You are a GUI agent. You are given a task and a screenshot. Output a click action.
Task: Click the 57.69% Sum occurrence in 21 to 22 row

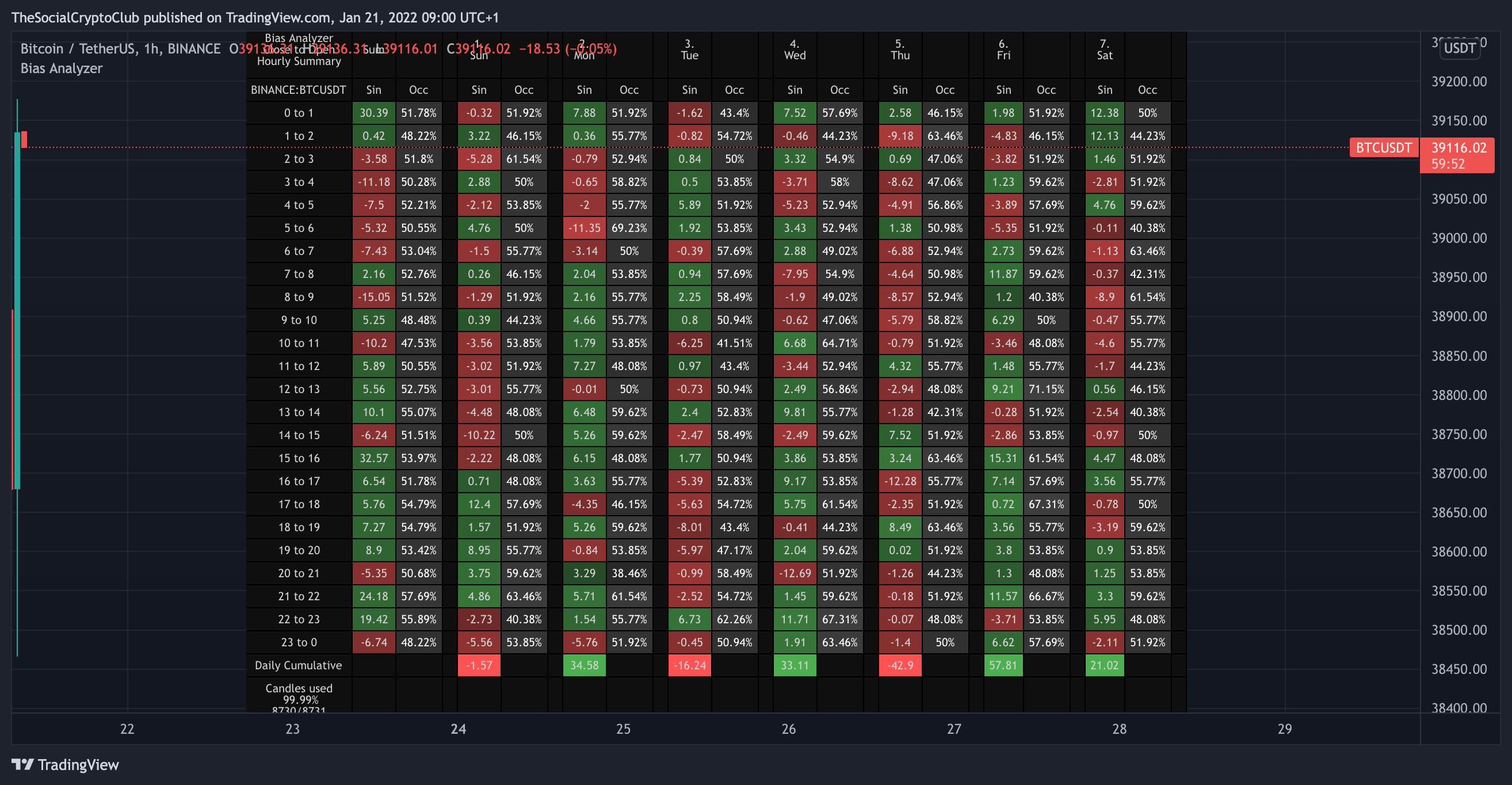(418, 596)
